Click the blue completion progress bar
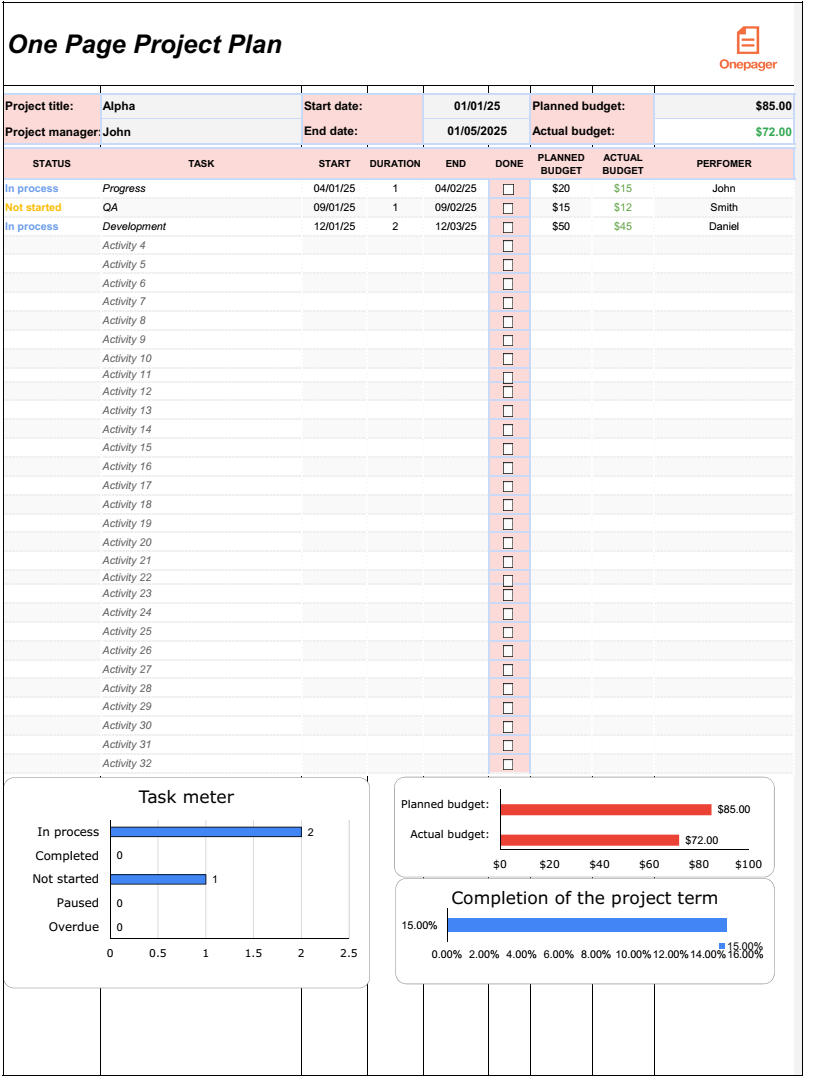This screenshot has width=813, height=1082. coord(587,925)
